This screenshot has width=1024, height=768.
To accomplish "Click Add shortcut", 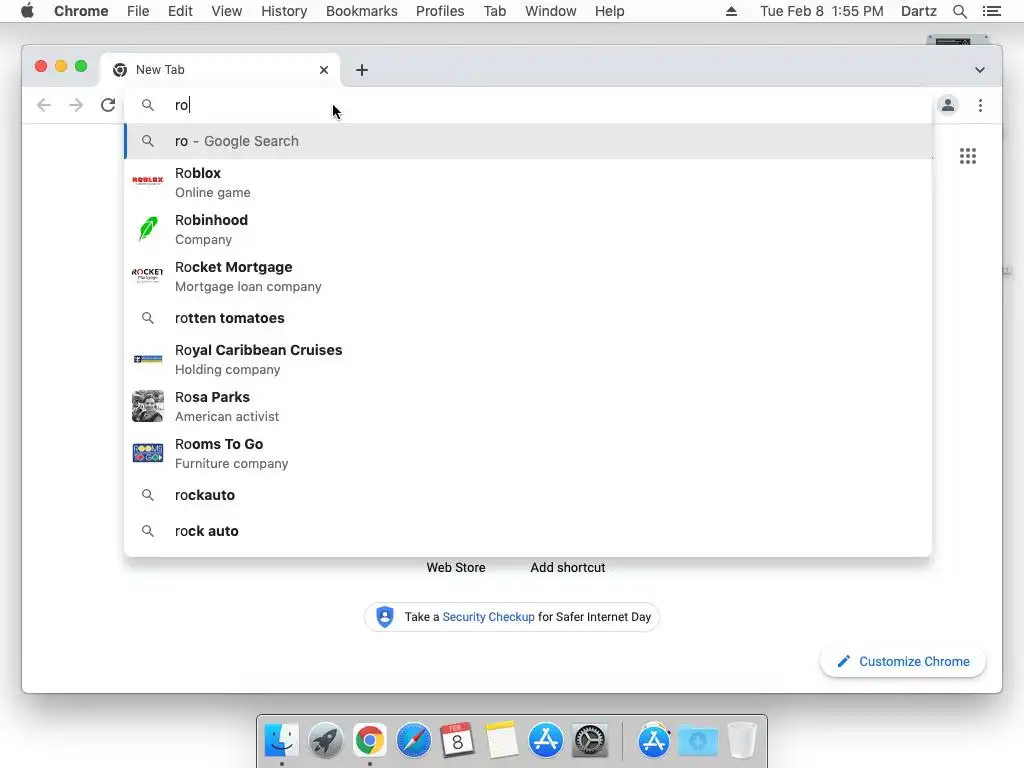I will pyautogui.click(x=568, y=568).
